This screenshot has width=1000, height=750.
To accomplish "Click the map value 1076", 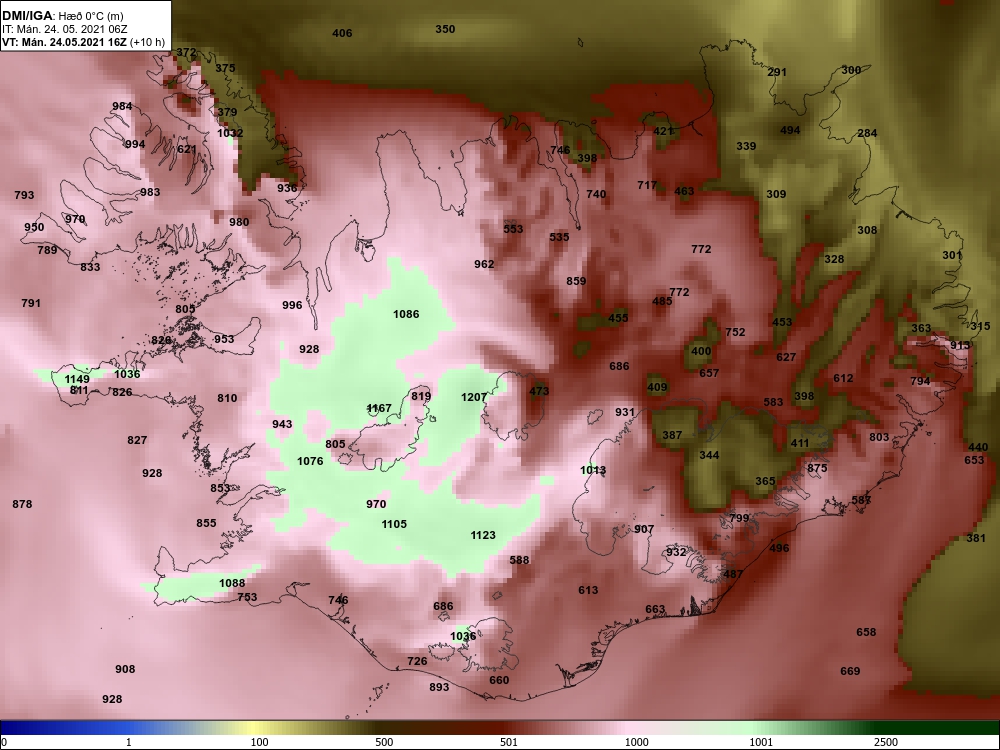I will 310,461.
